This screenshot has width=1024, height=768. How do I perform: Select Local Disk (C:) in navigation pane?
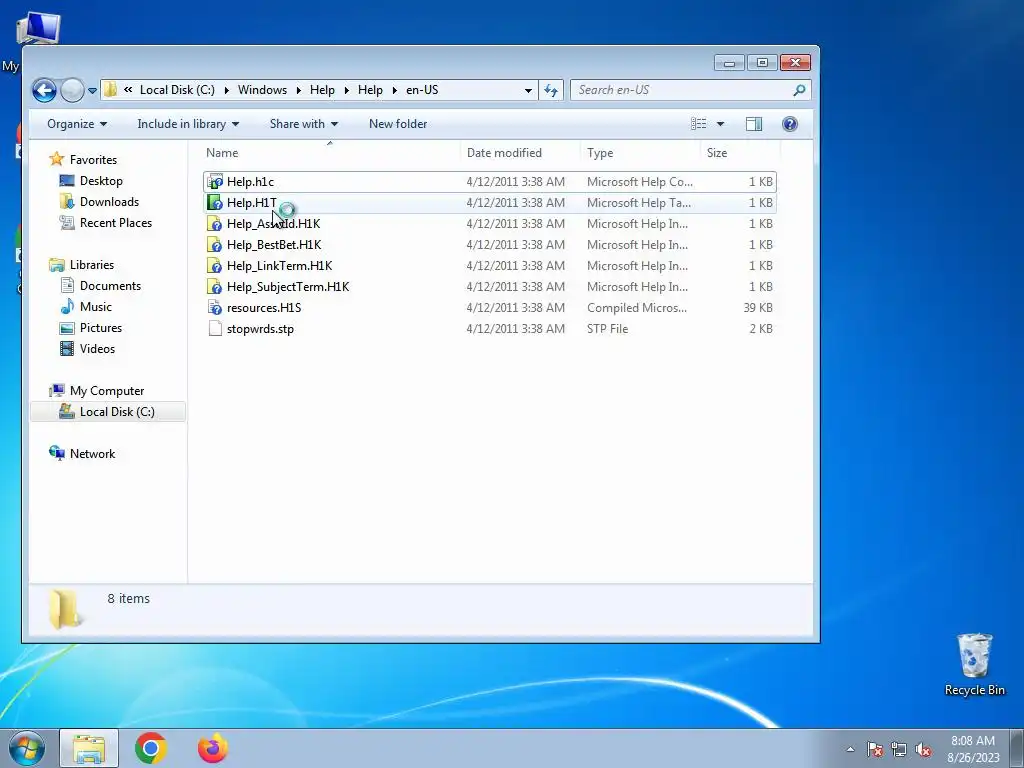coord(117,411)
